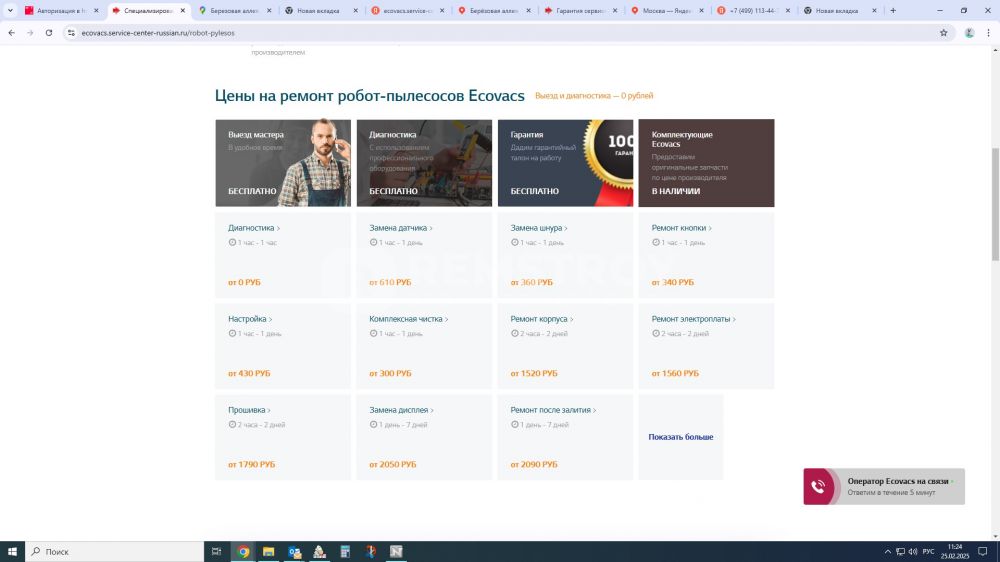Open the Замена шнура link
1000x562 pixels.
coord(539,228)
